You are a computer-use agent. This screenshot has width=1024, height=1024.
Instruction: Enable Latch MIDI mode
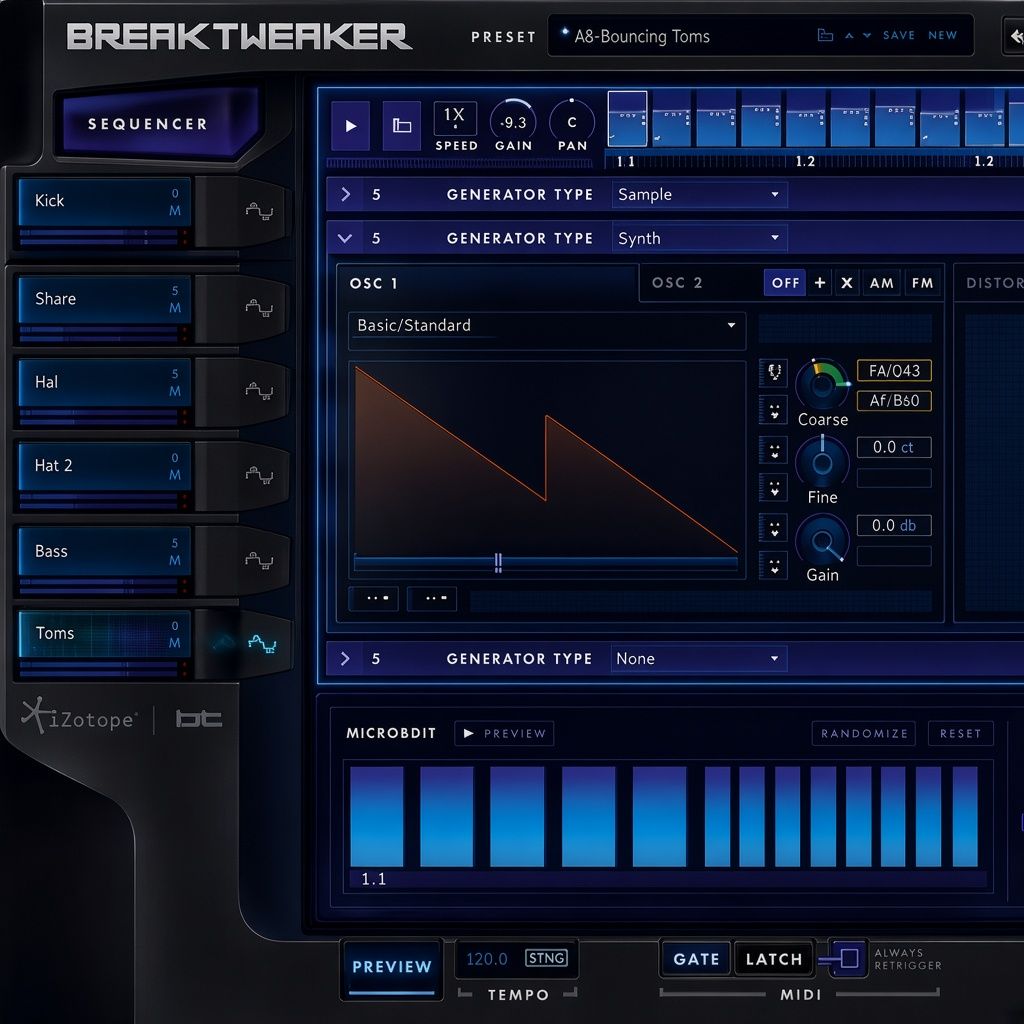(x=774, y=959)
